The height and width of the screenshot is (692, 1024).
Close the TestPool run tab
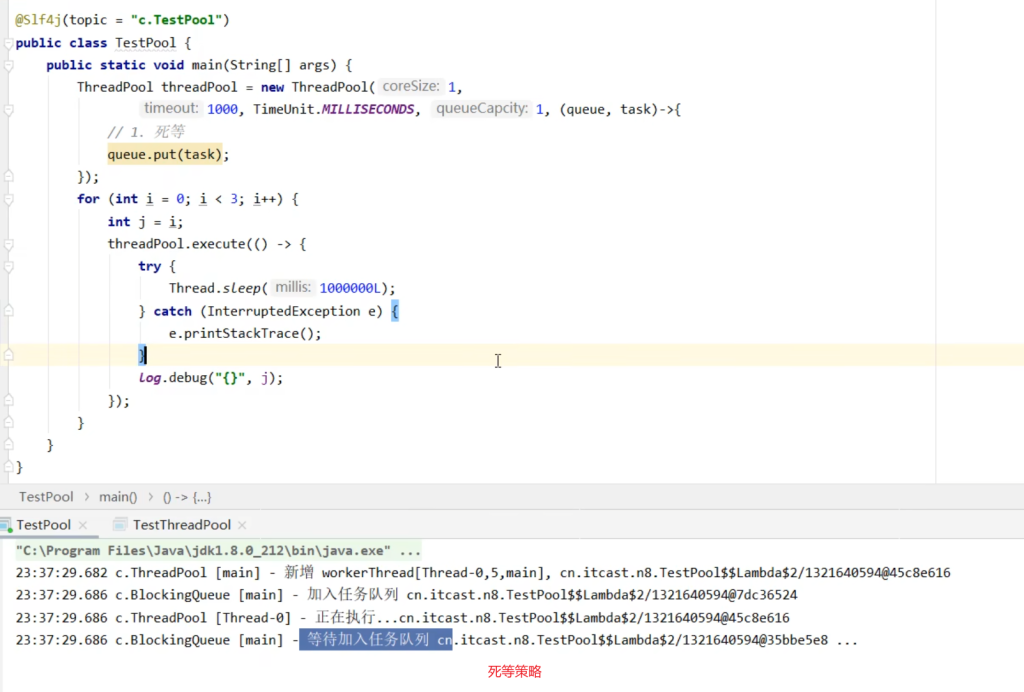pyautogui.click(x=83, y=525)
